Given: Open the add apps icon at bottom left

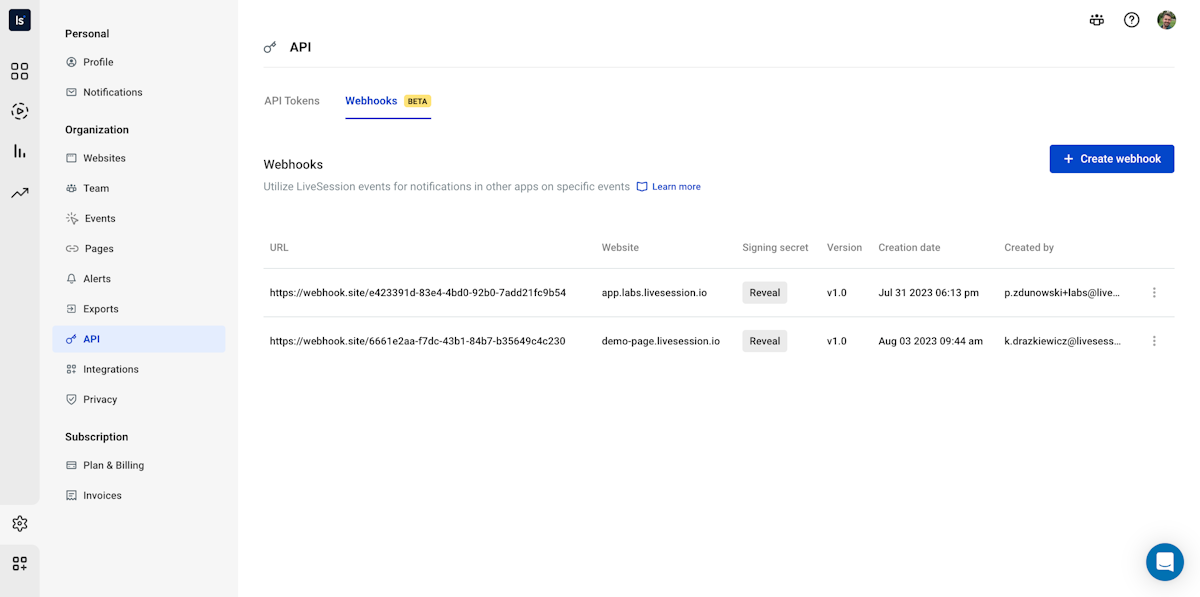Looking at the screenshot, I should point(20,564).
